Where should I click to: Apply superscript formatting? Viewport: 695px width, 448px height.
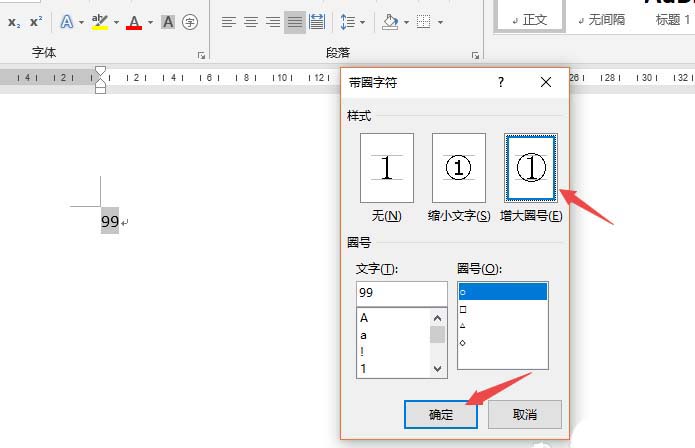pos(36,22)
